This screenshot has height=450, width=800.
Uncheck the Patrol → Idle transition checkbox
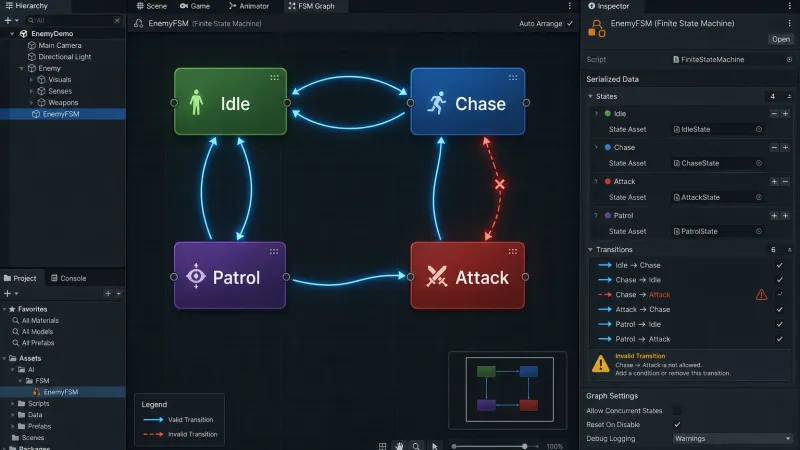pos(779,324)
